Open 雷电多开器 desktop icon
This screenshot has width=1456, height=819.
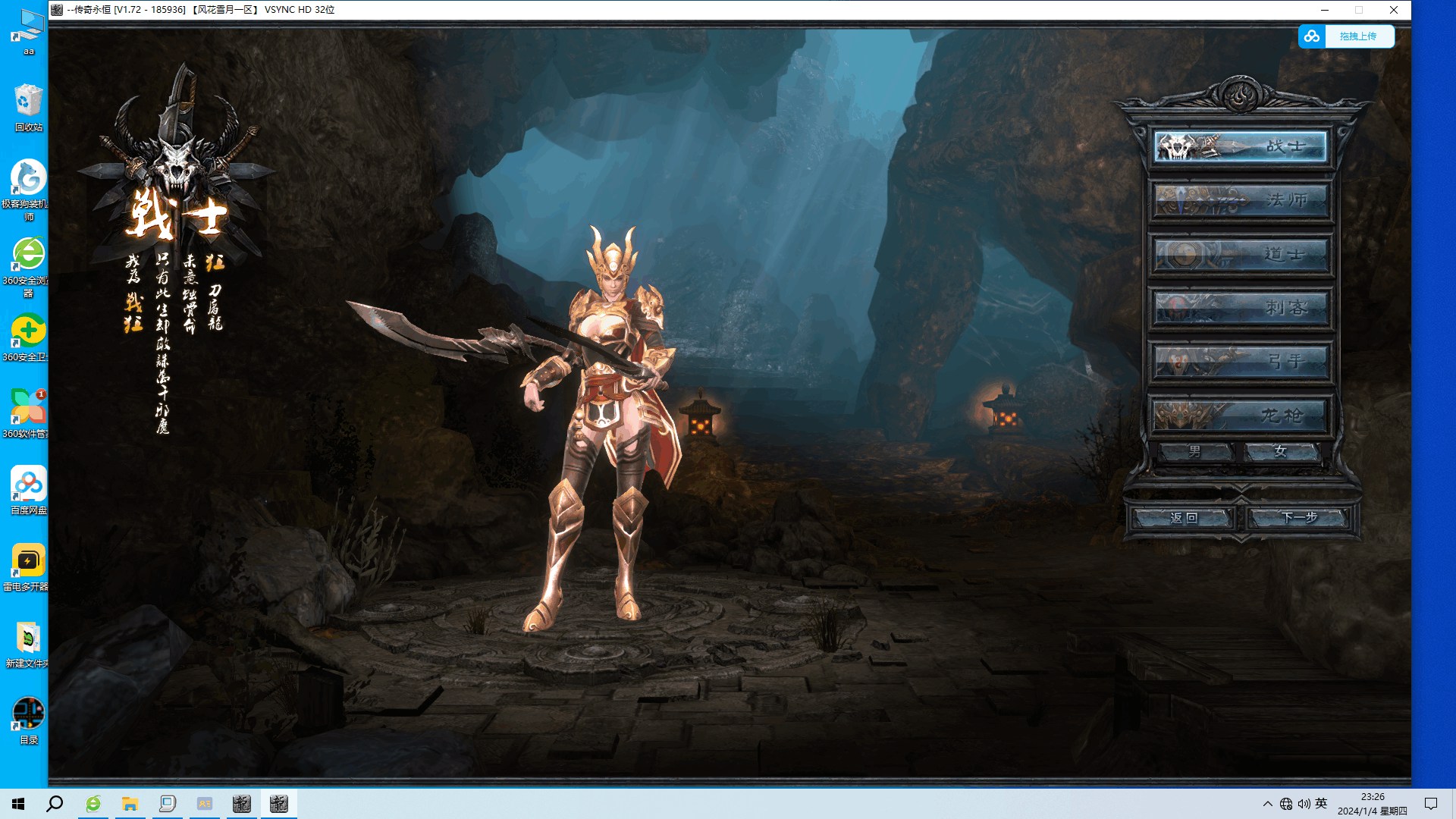coord(28,567)
